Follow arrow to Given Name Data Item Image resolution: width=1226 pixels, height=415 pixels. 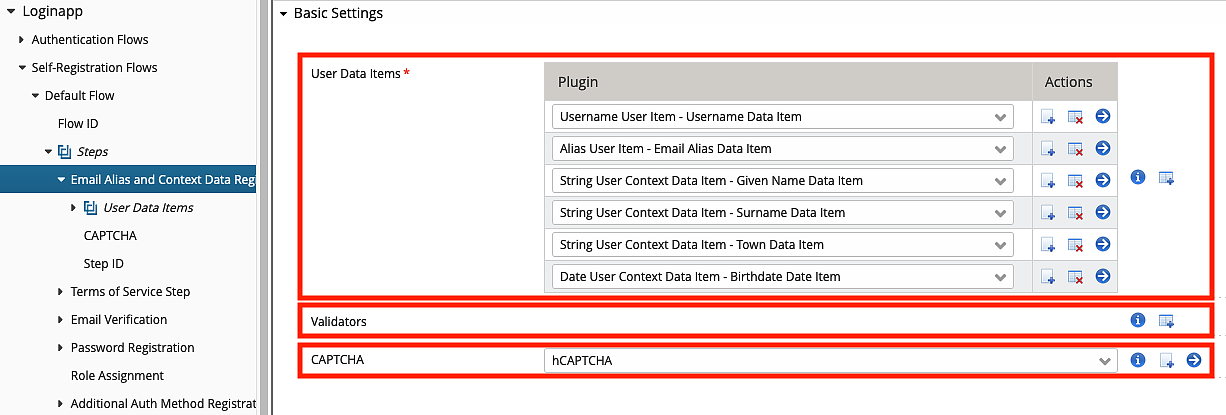tap(1103, 180)
